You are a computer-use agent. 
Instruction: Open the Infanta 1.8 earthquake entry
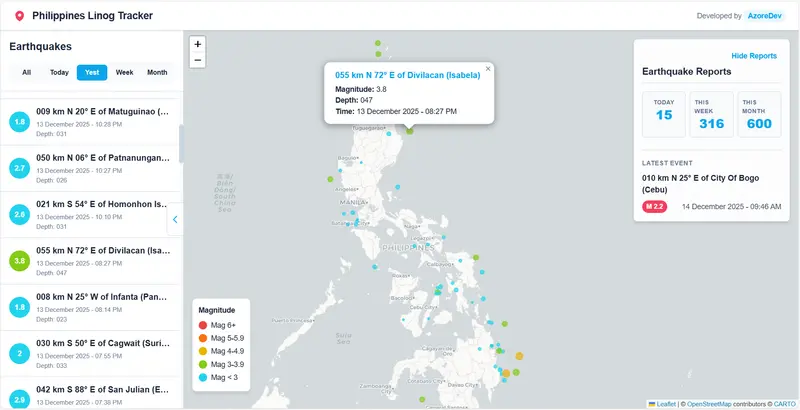tap(90, 308)
